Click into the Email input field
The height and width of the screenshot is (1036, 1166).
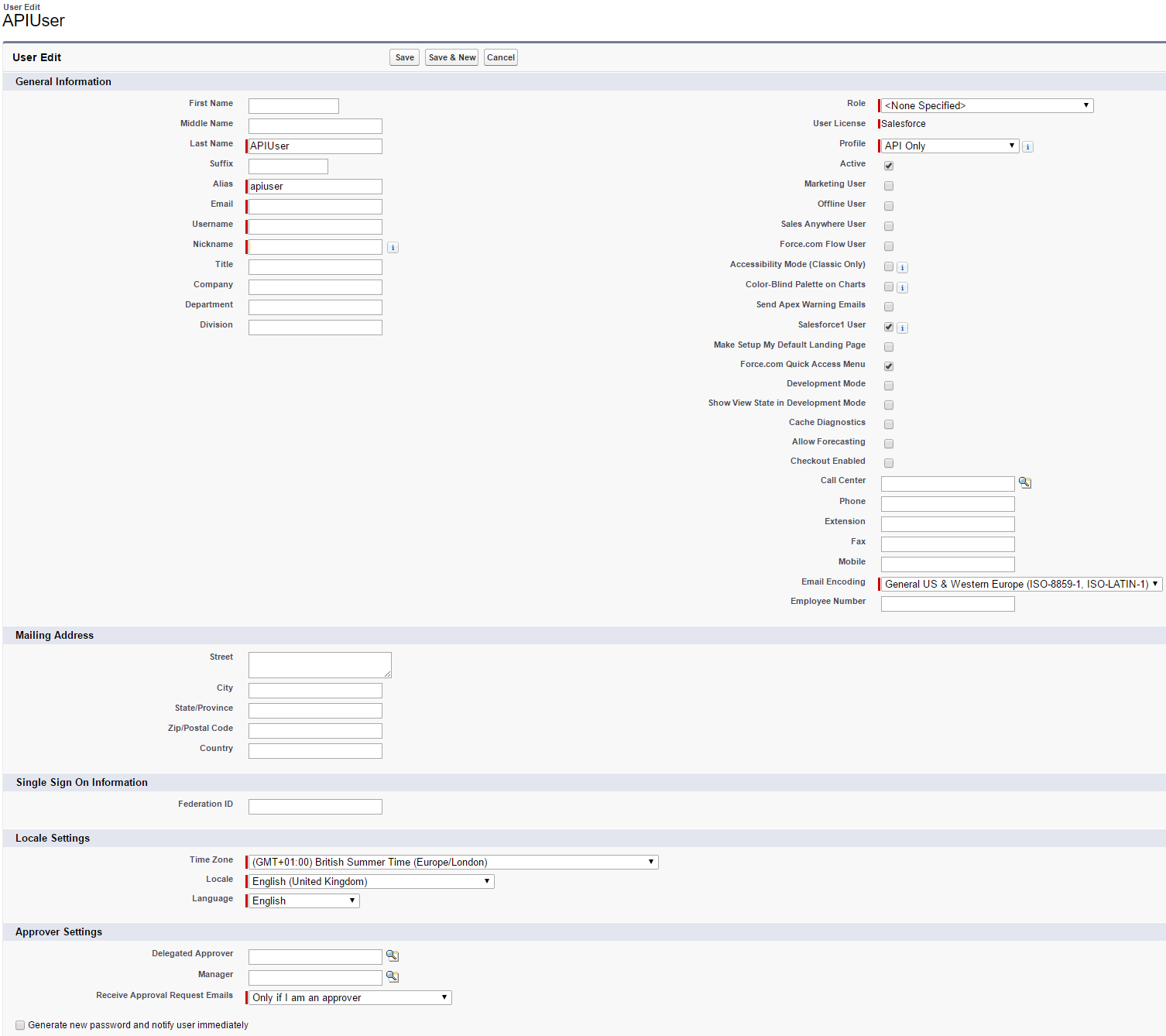pyautogui.click(x=315, y=207)
